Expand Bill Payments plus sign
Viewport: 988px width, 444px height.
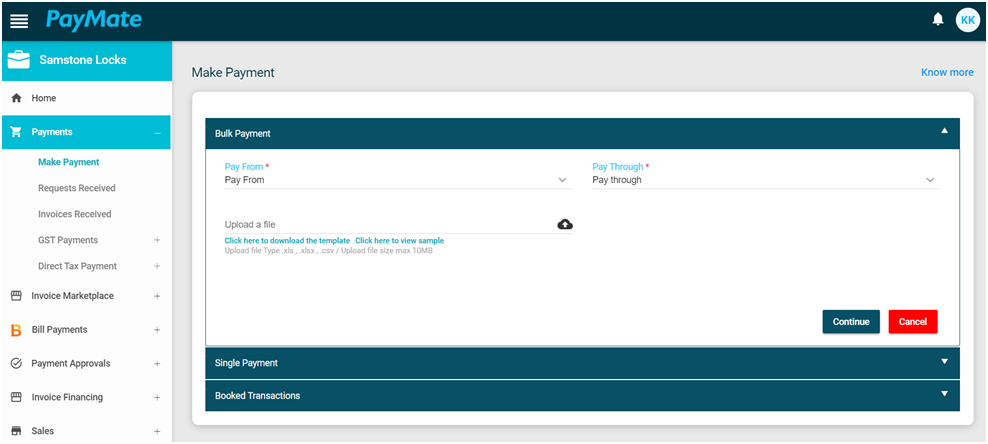[x=157, y=330]
